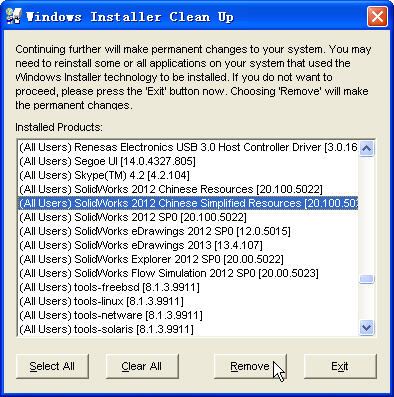Exit the Windows Installer Clean Up dialog
This screenshot has width=394, height=397.
pyautogui.click(x=340, y=366)
